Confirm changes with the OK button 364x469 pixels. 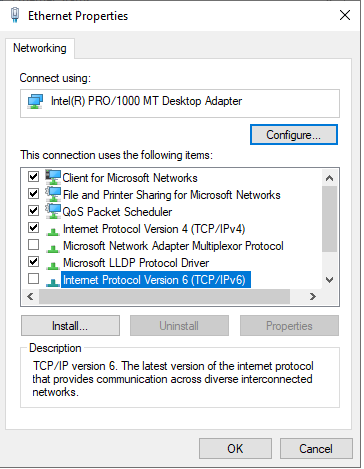pos(235,449)
